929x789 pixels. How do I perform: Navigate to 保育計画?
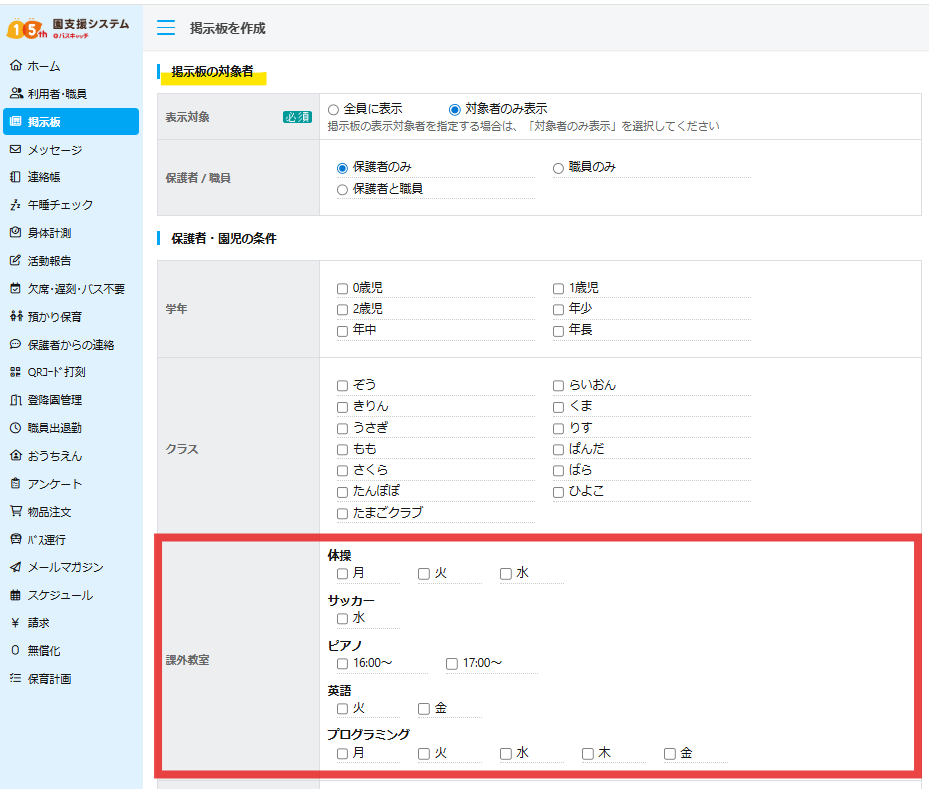point(14,677)
